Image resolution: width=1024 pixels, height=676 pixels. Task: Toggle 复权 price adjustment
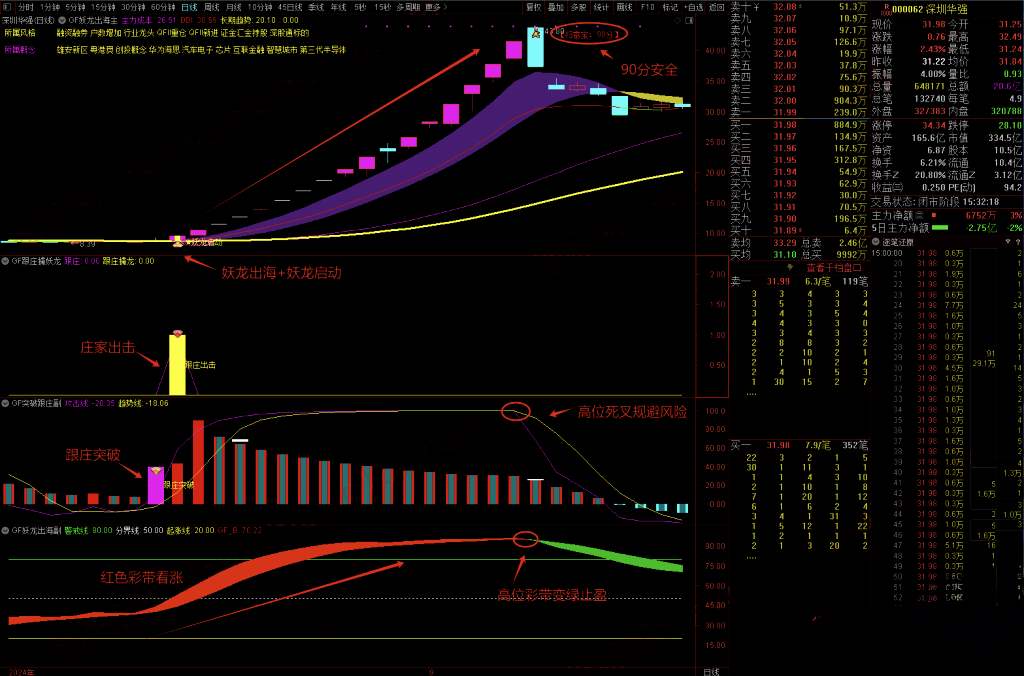(x=534, y=6)
